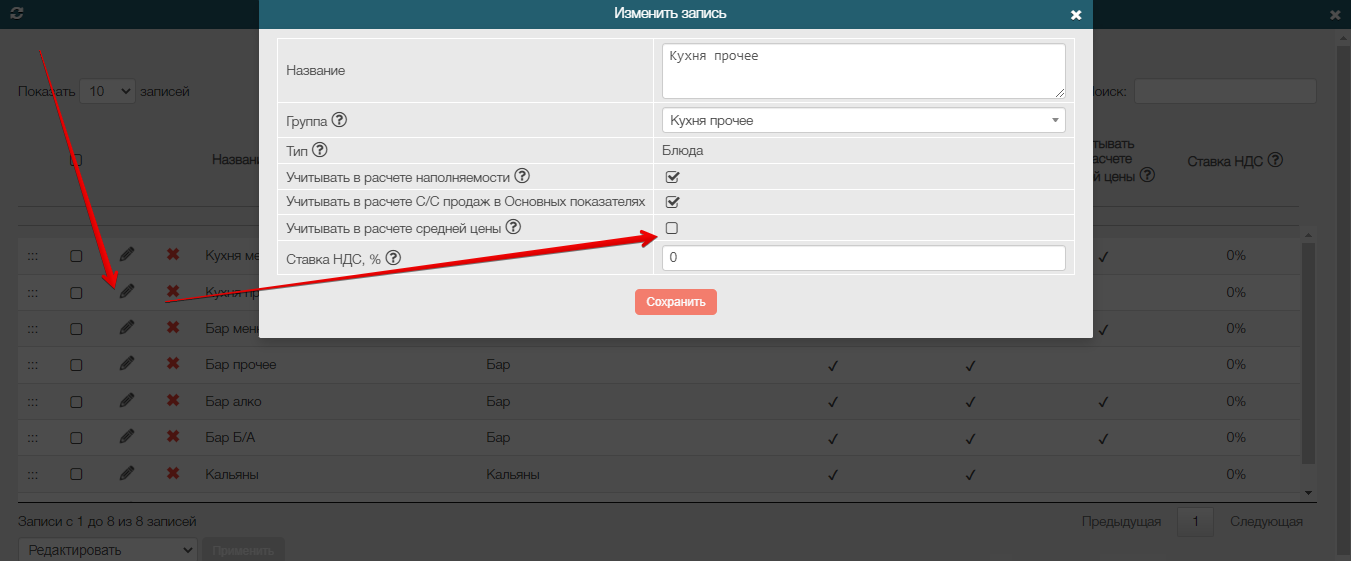
Task: Click the Бар group cell in Бар прочее row
Action: pyautogui.click(x=498, y=365)
